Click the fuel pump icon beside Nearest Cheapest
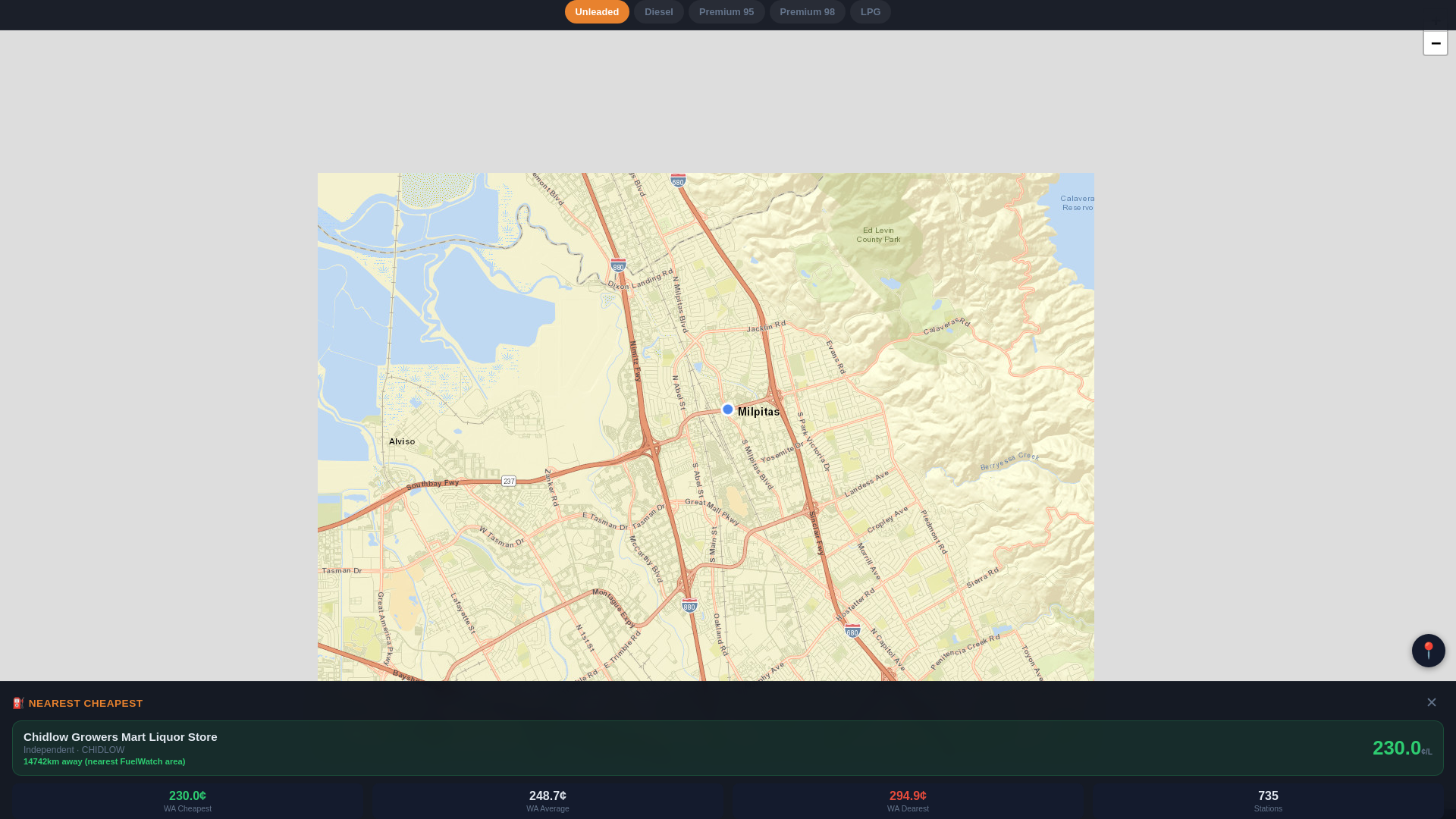The image size is (1456, 819). pos(18,704)
